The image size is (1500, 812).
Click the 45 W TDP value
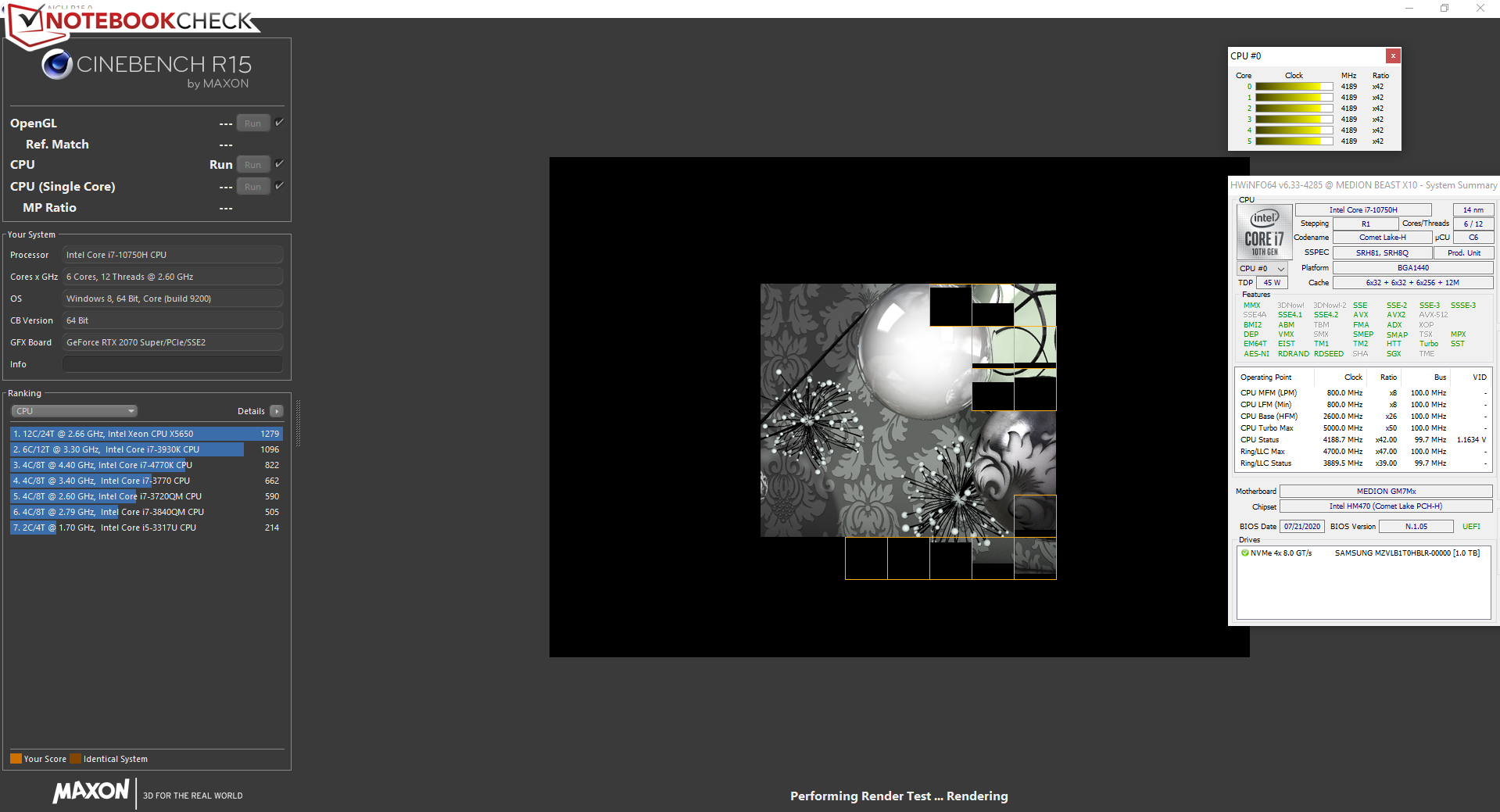point(1272,283)
